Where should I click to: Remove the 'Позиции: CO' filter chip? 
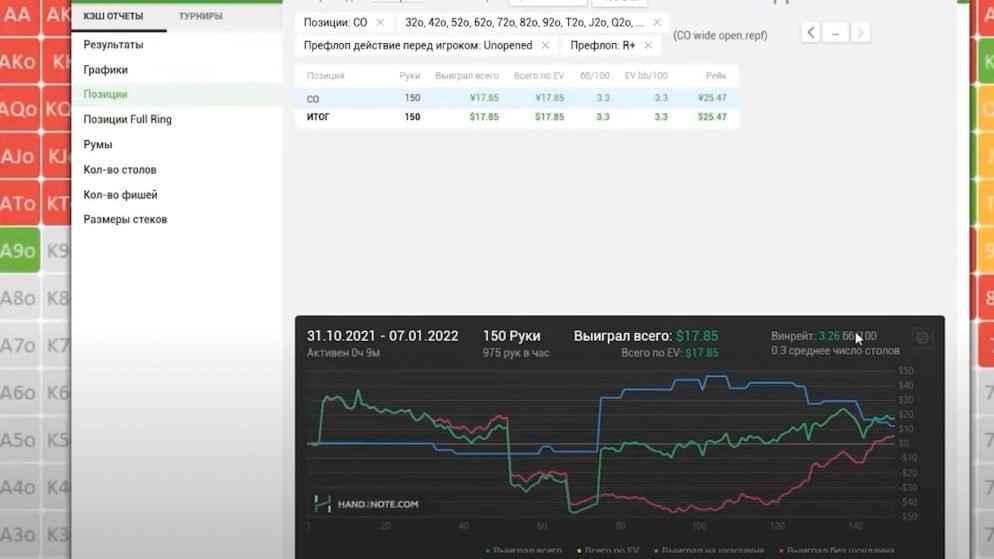pos(380,22)
